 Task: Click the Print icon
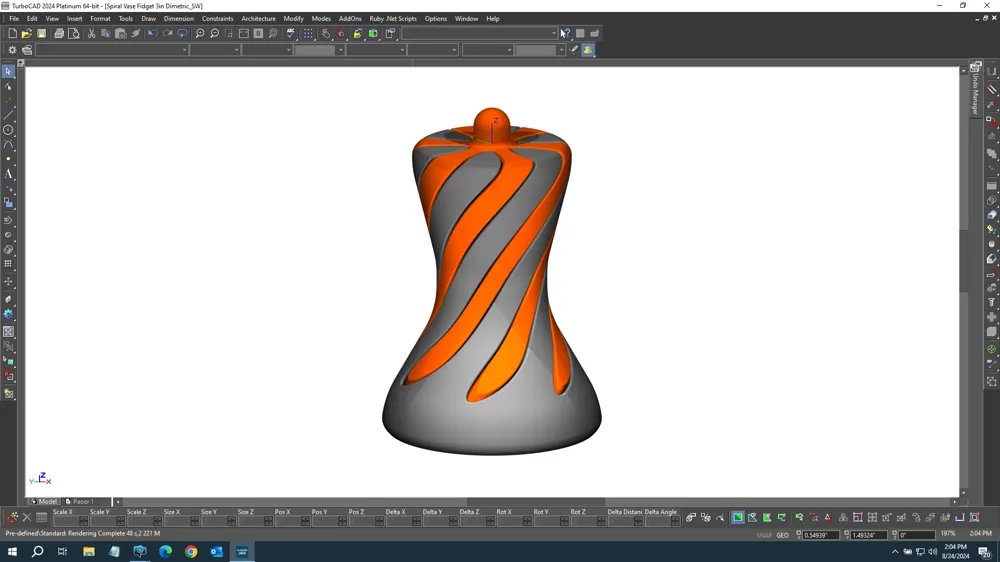59,34
